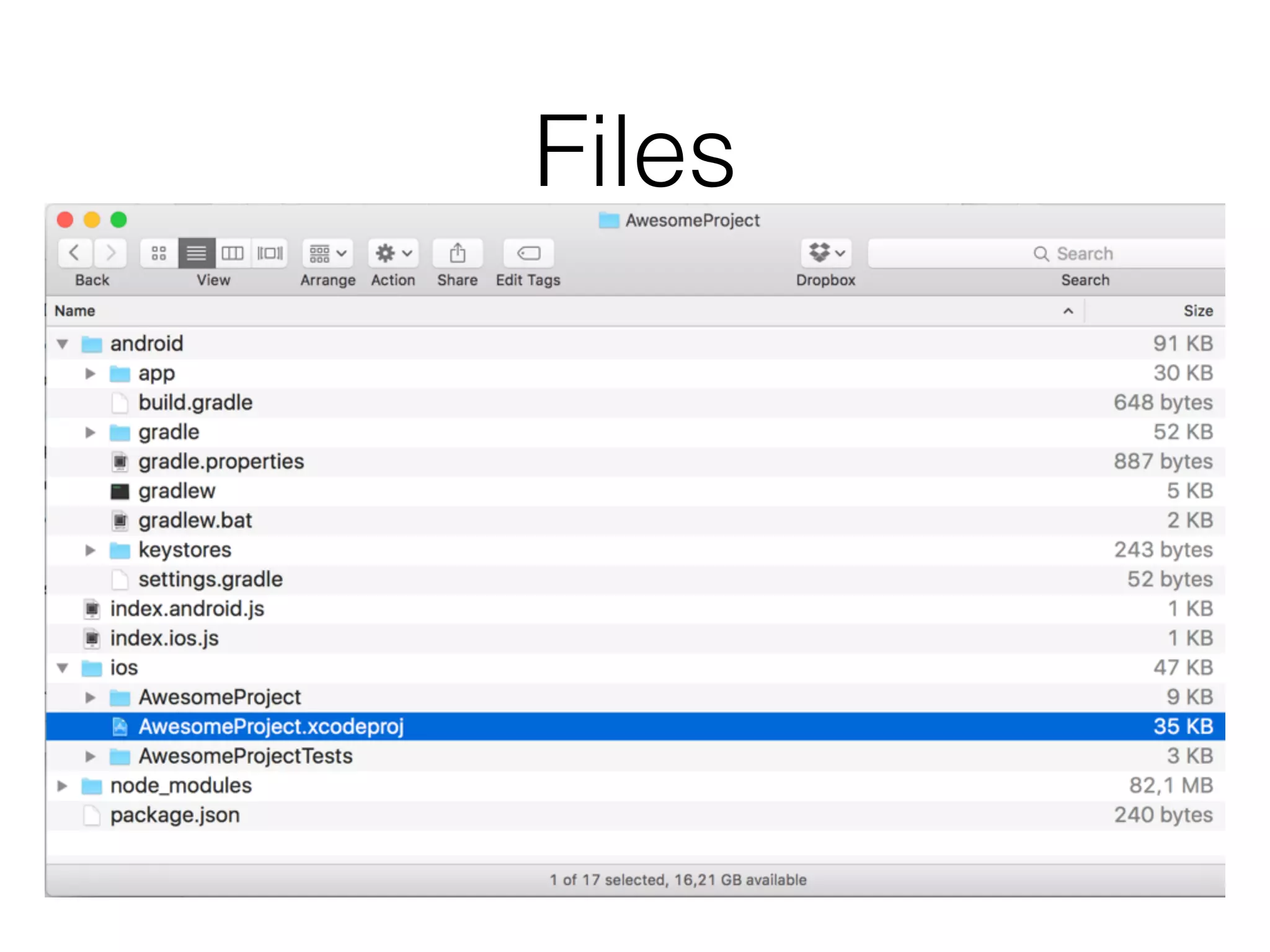This screenshot has height=952, width=1270.
Task: Click the Back navigation arrow
Action: coord(74,253)
